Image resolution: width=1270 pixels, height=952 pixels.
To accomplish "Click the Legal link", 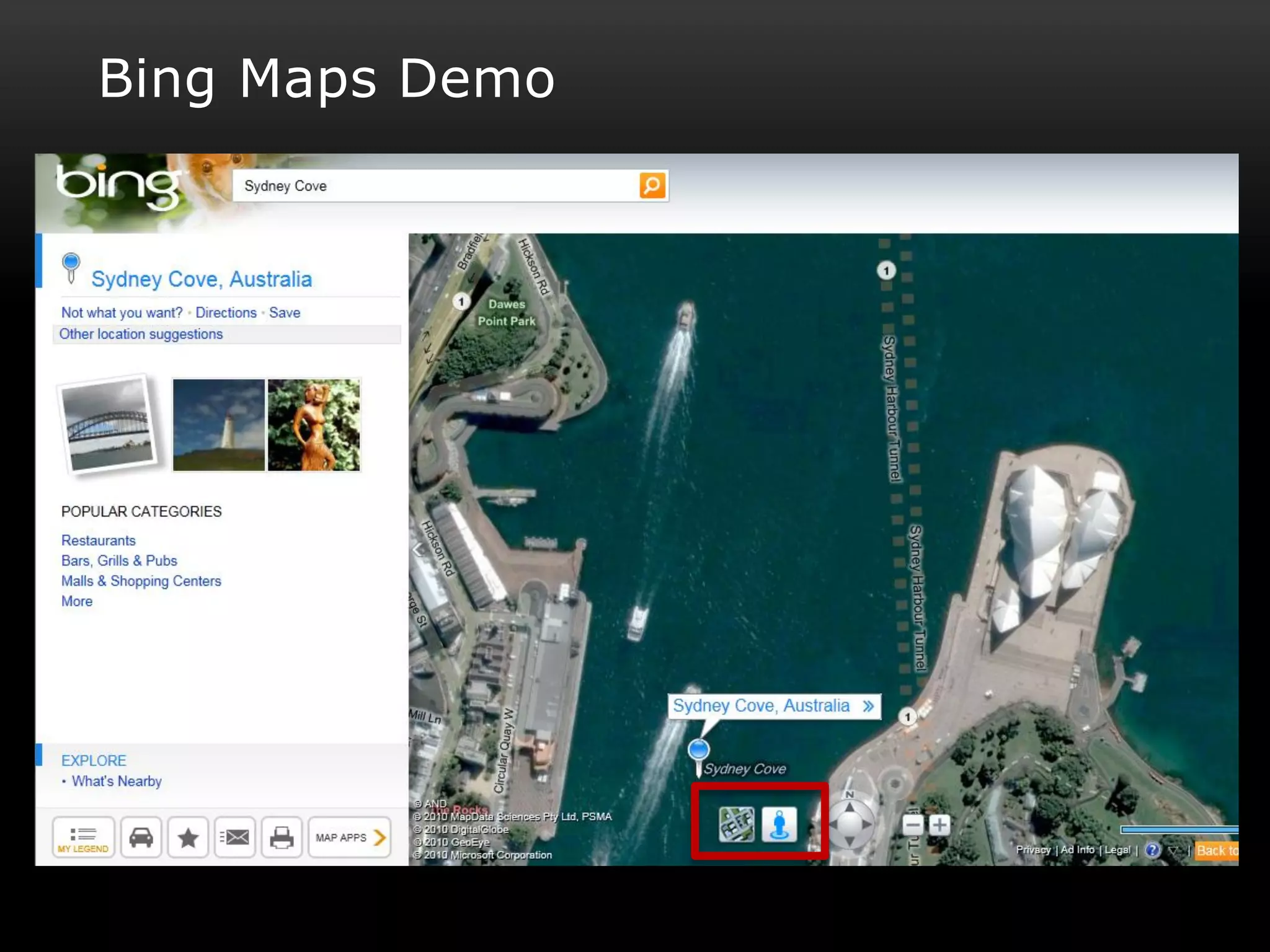I will [x=1117, y=850].
